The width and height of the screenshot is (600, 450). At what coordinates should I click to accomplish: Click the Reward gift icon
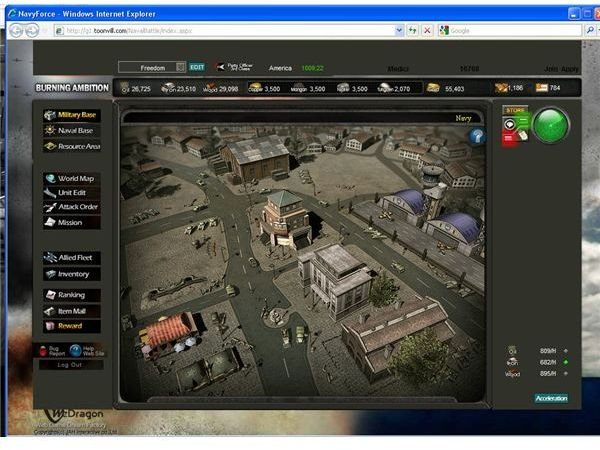(50, 326)
